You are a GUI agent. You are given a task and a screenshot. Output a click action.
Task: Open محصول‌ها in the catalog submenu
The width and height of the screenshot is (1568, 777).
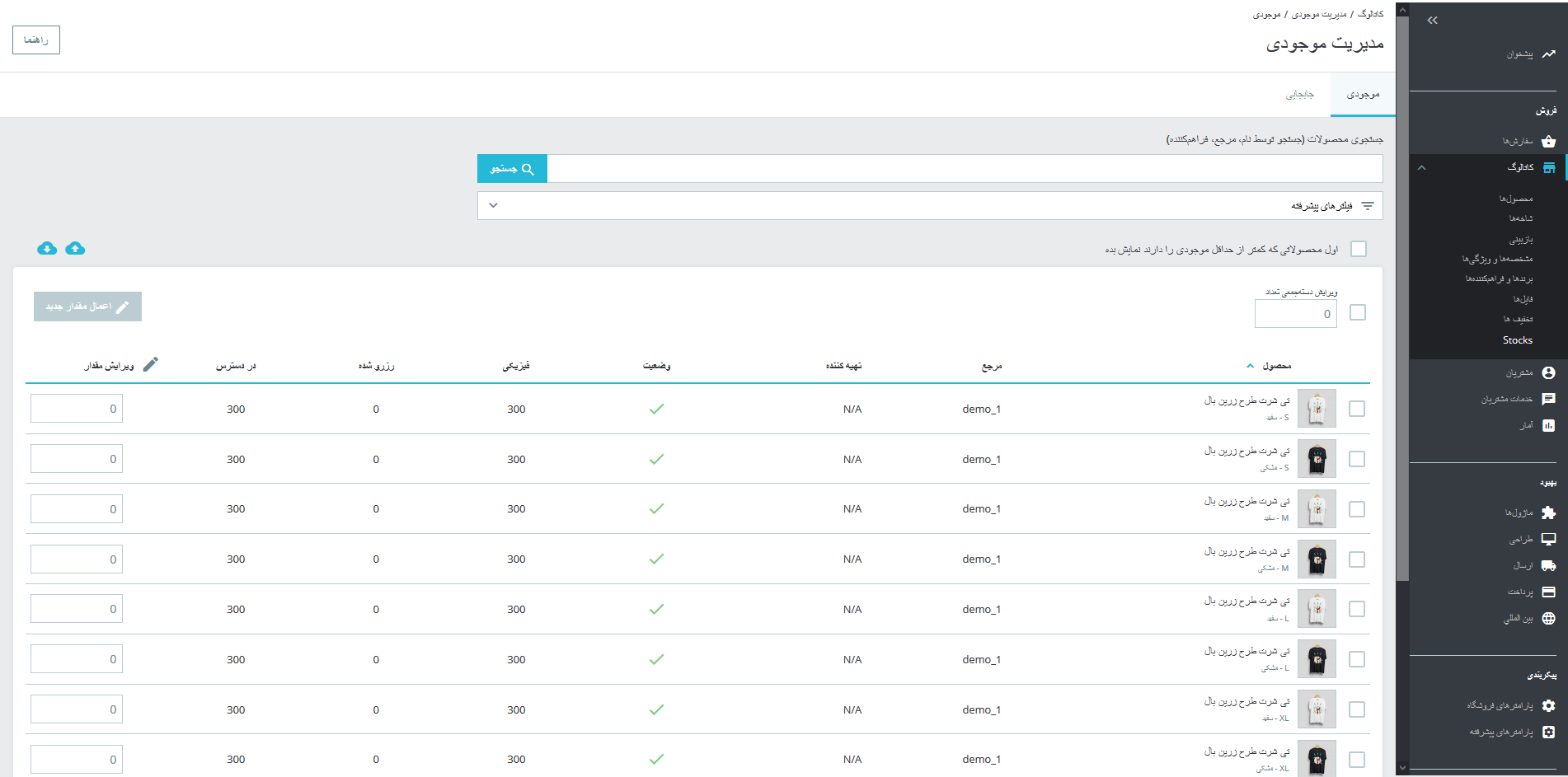[1516, 199]
